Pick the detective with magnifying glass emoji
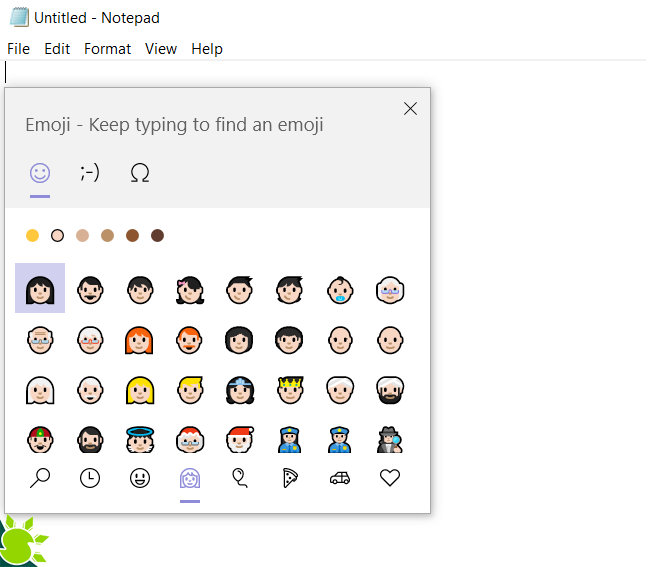The height and width of the screenshot is (567, 666). coord(389,440)
